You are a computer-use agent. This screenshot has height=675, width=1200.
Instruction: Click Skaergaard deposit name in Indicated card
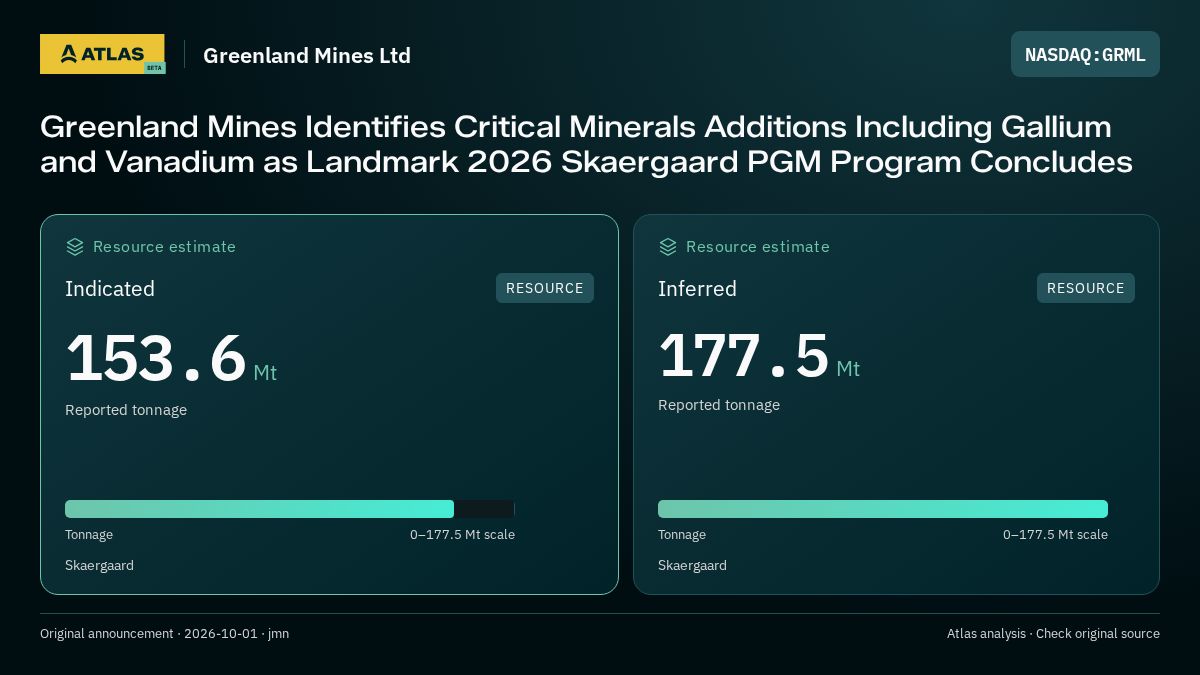pyautogui.click(x=99, y=566)
